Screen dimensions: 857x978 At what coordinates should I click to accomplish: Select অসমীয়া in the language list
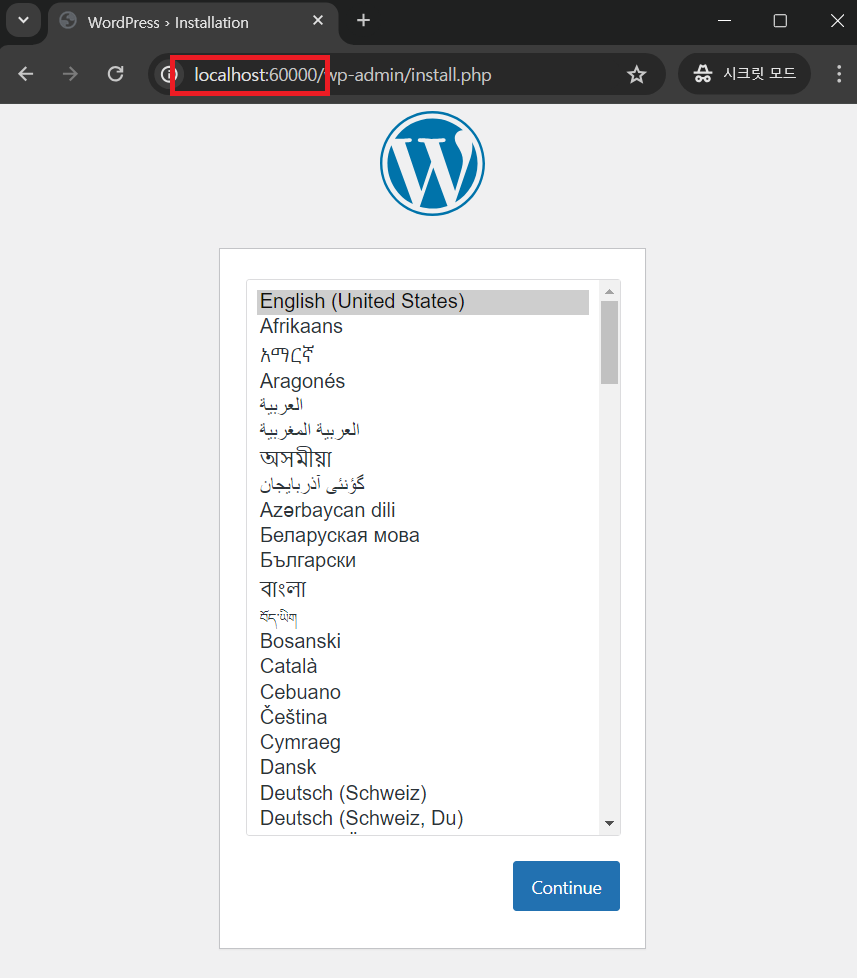pos(423,458)
